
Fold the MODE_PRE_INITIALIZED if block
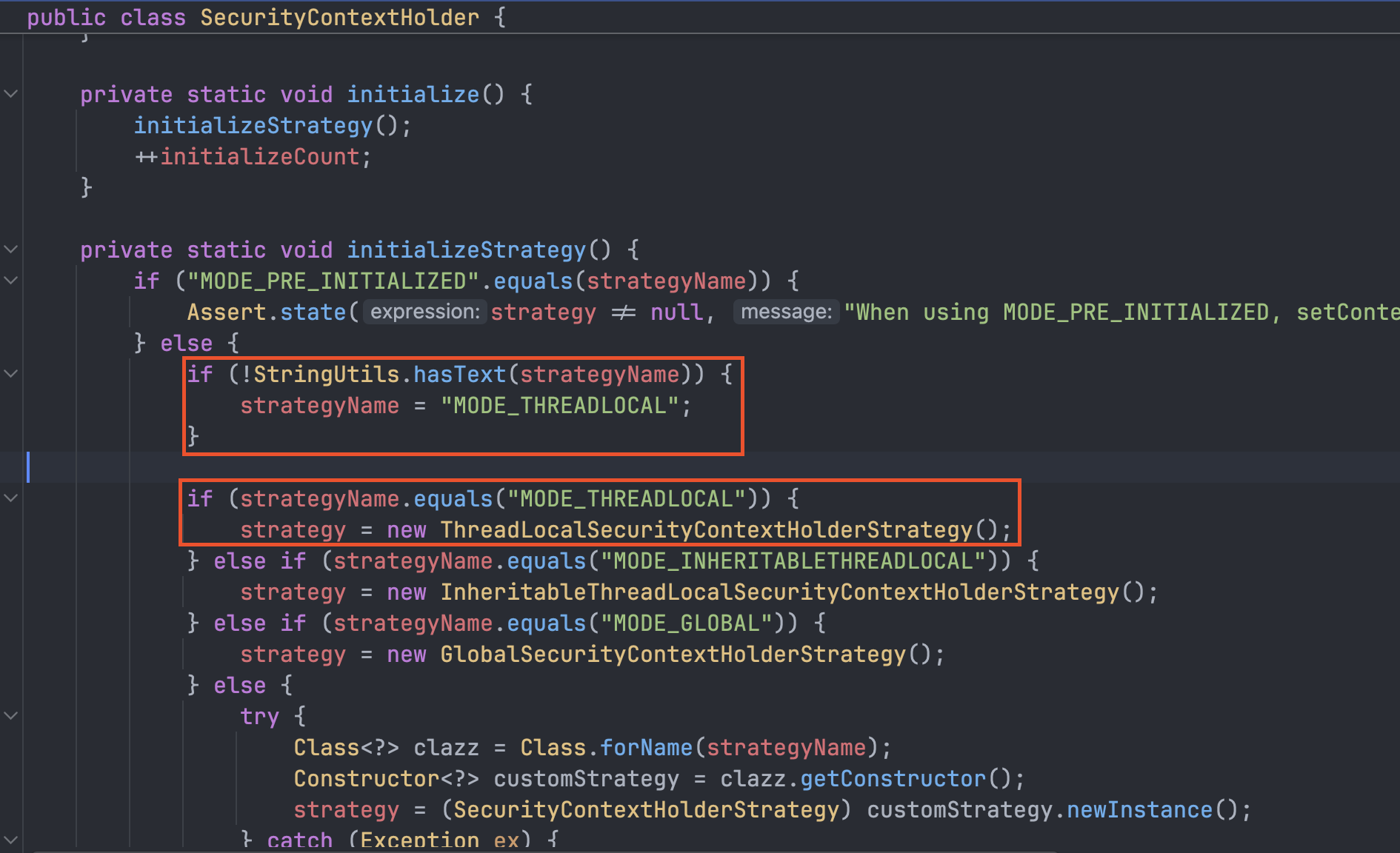pyautogui.click(x=11, y=281)
